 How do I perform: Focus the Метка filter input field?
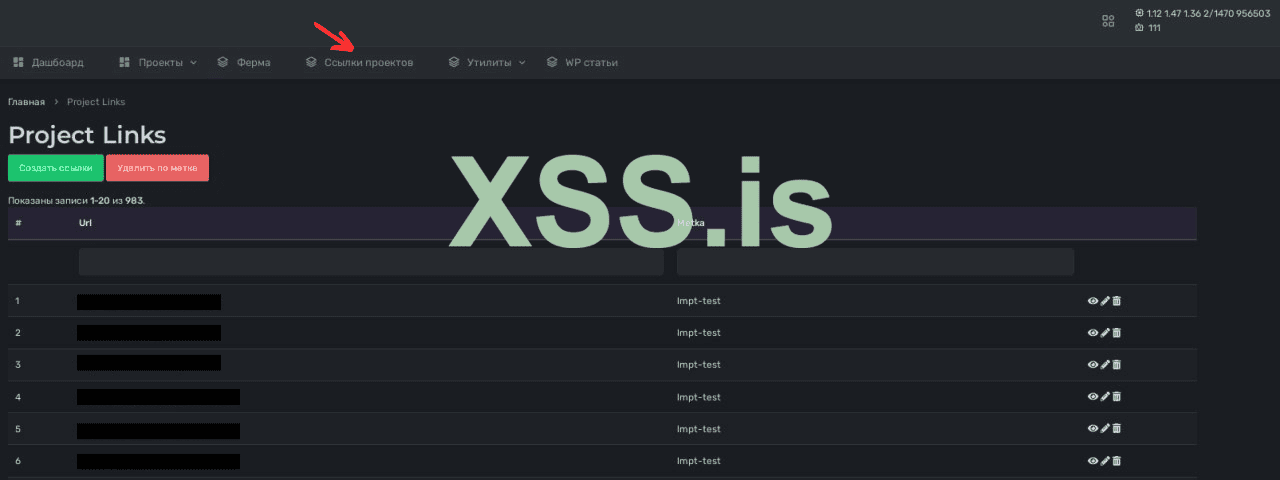875,262
